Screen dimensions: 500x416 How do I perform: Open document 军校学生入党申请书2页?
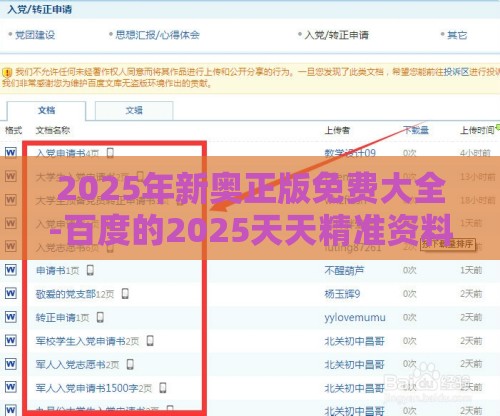tap(87, 341)
